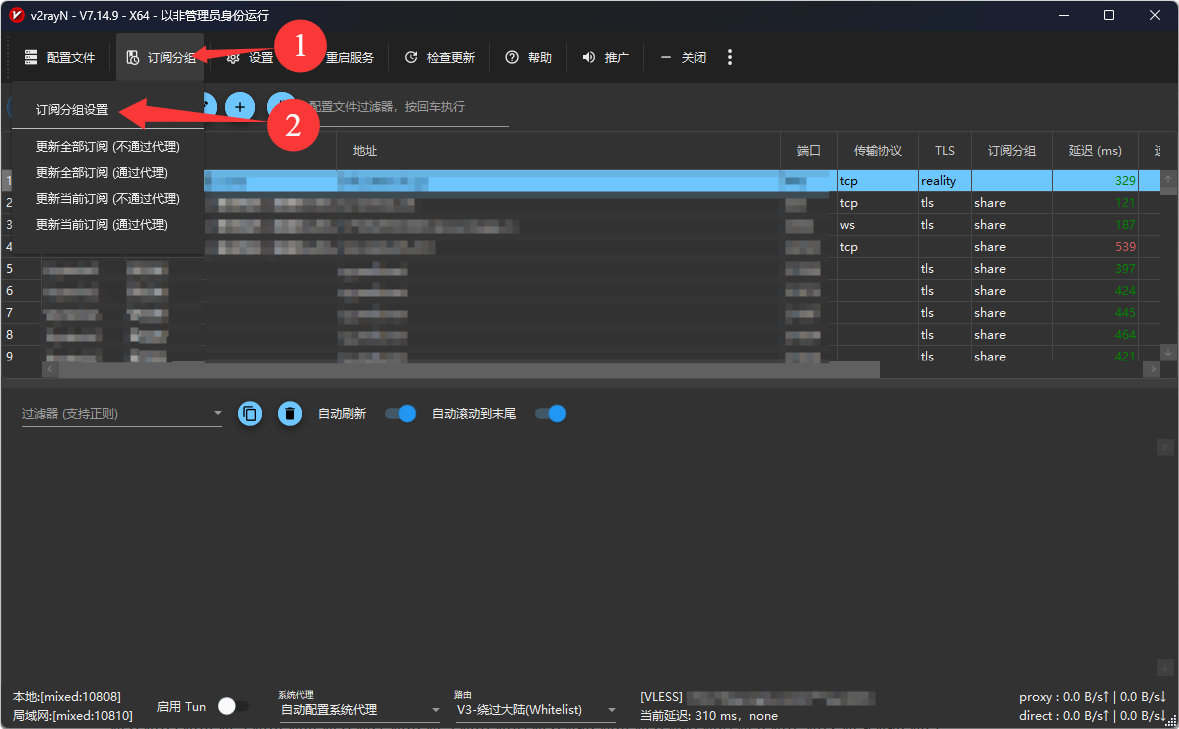
Task: Click the 延迟 (ms) column header
Action: tap(1095, 151)
